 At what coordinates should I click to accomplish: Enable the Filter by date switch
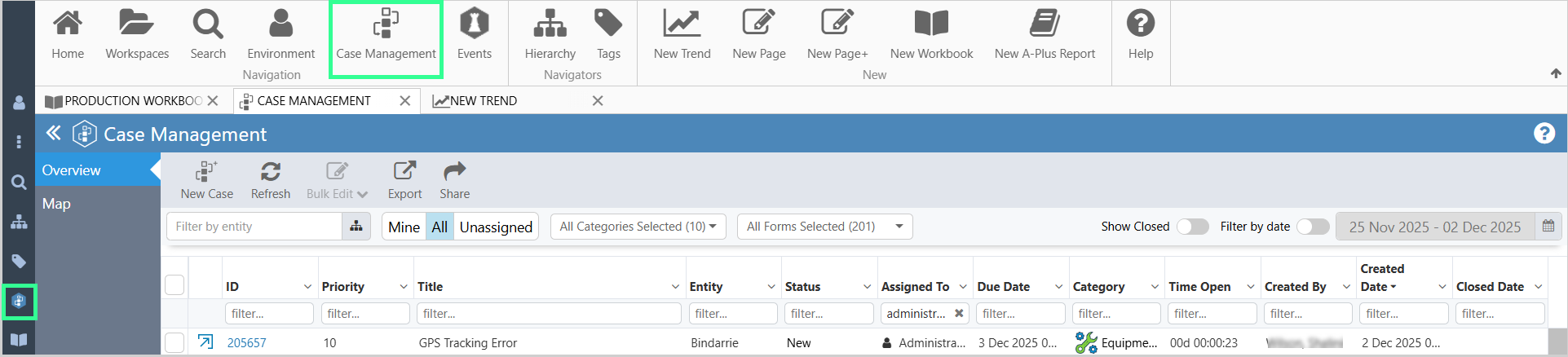click(1313, 227)
